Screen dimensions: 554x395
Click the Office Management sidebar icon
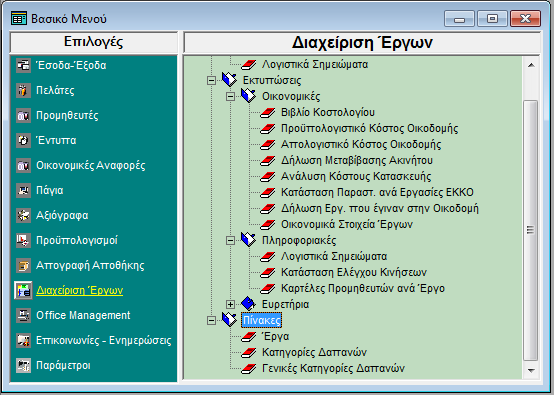click(23, 316)
